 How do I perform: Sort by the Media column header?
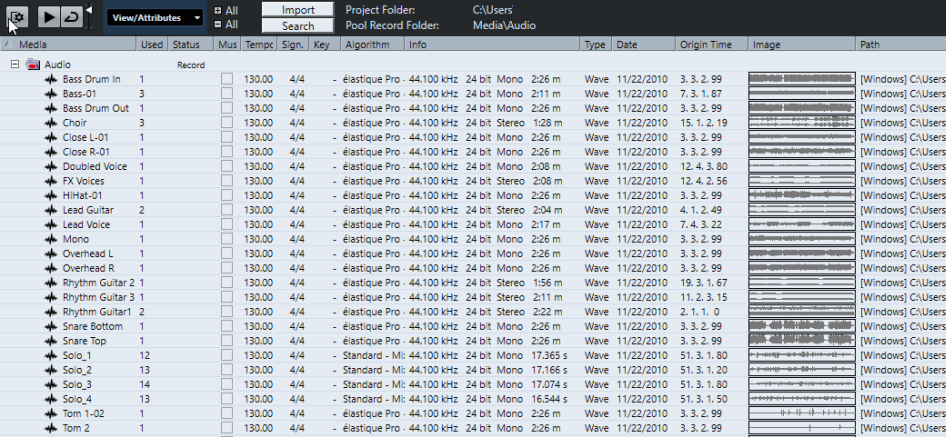coord(68,44)
